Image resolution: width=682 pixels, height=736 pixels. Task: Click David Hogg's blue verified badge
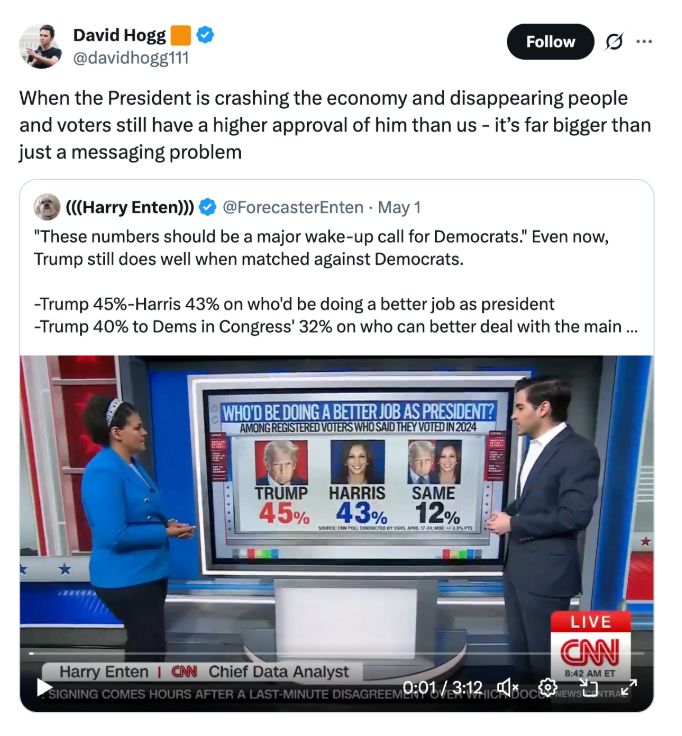point(205,35)
